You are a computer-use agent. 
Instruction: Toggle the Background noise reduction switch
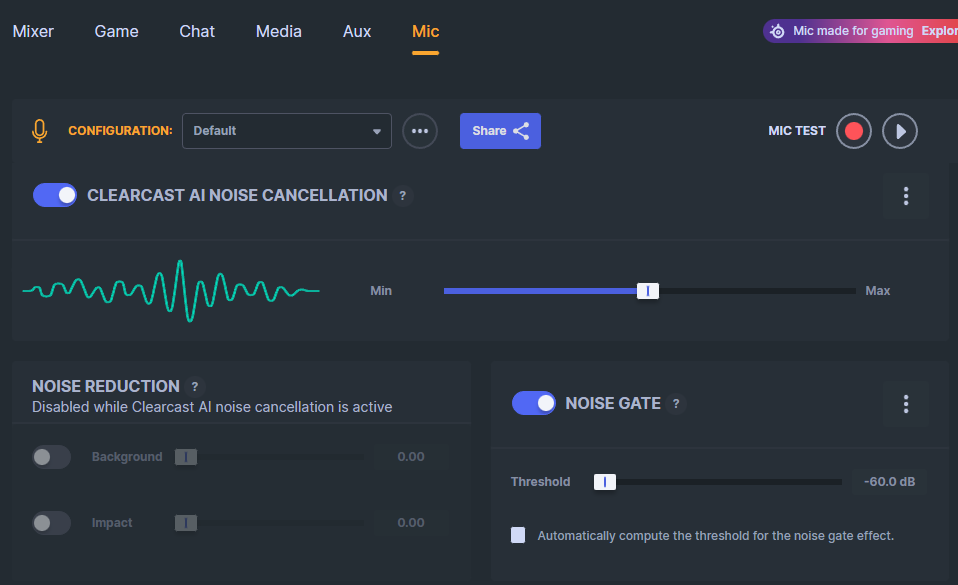click(51, 457)
